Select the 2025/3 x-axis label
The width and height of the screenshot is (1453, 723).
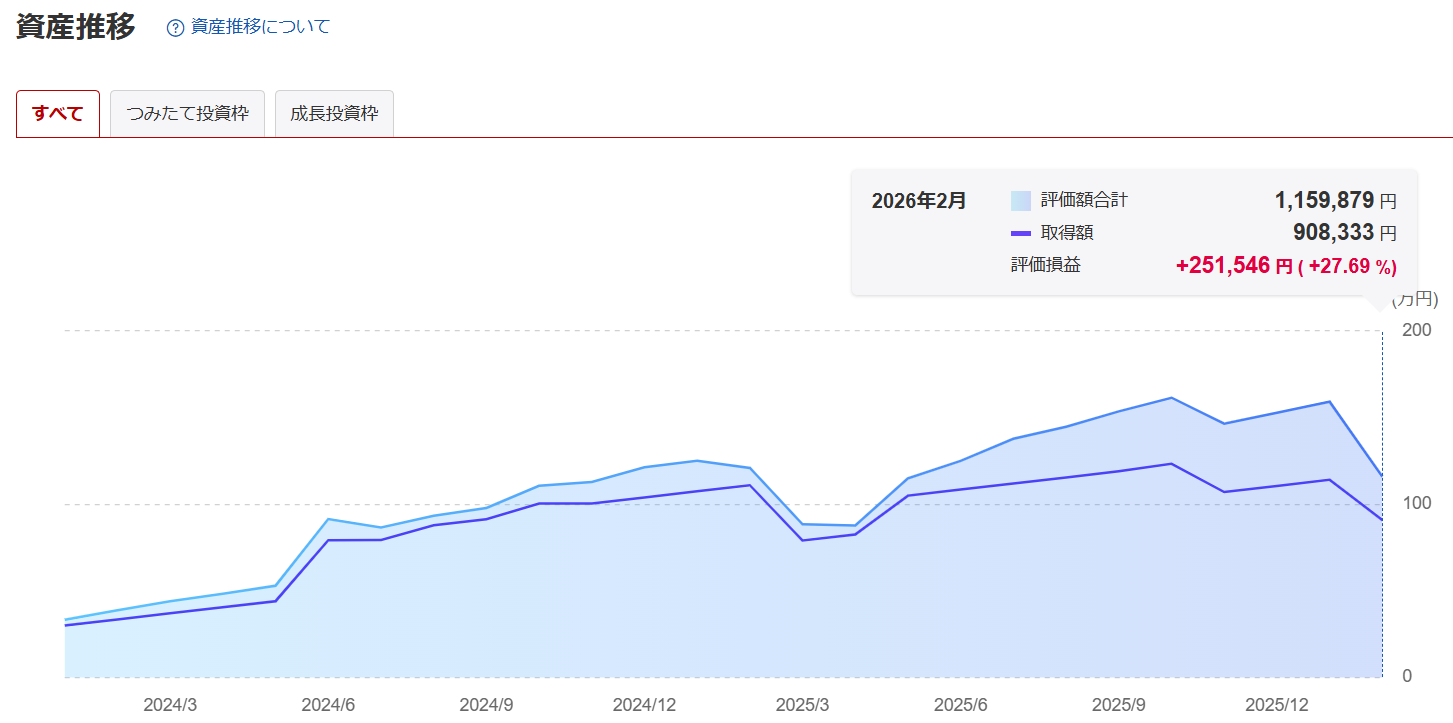[x=802, y=704]
